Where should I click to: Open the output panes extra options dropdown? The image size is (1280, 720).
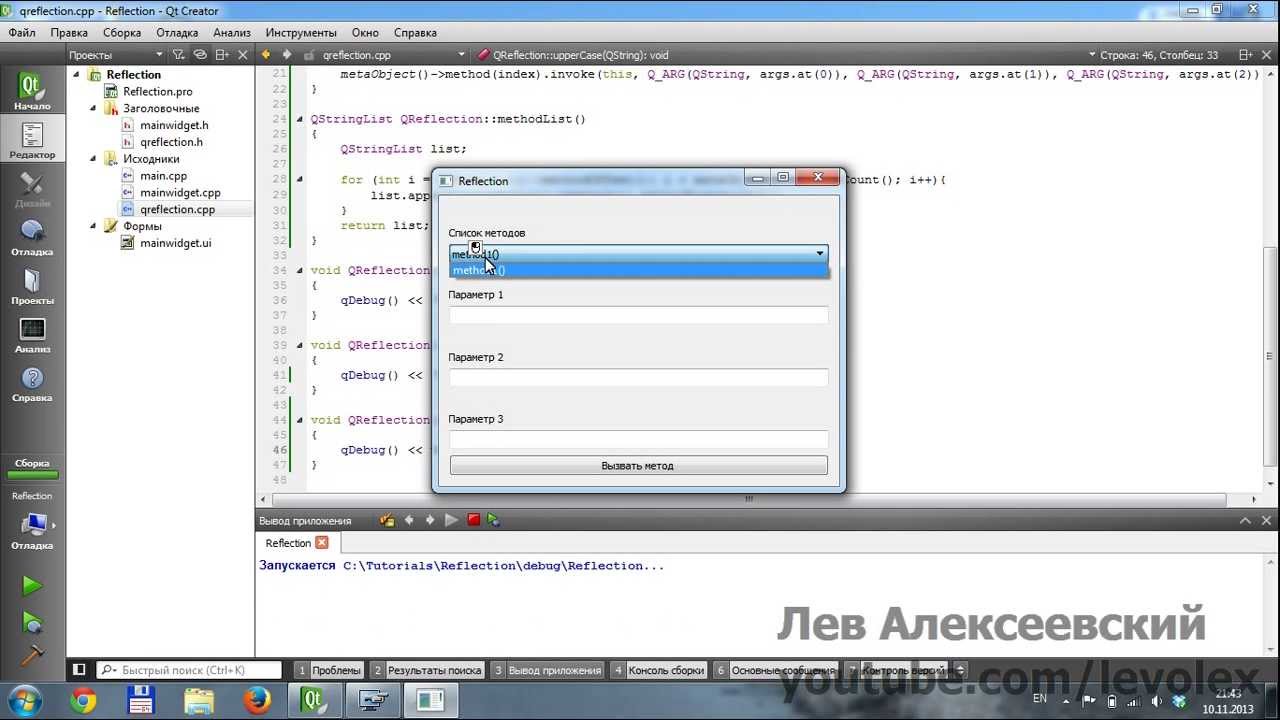click(x=961, y=670)
